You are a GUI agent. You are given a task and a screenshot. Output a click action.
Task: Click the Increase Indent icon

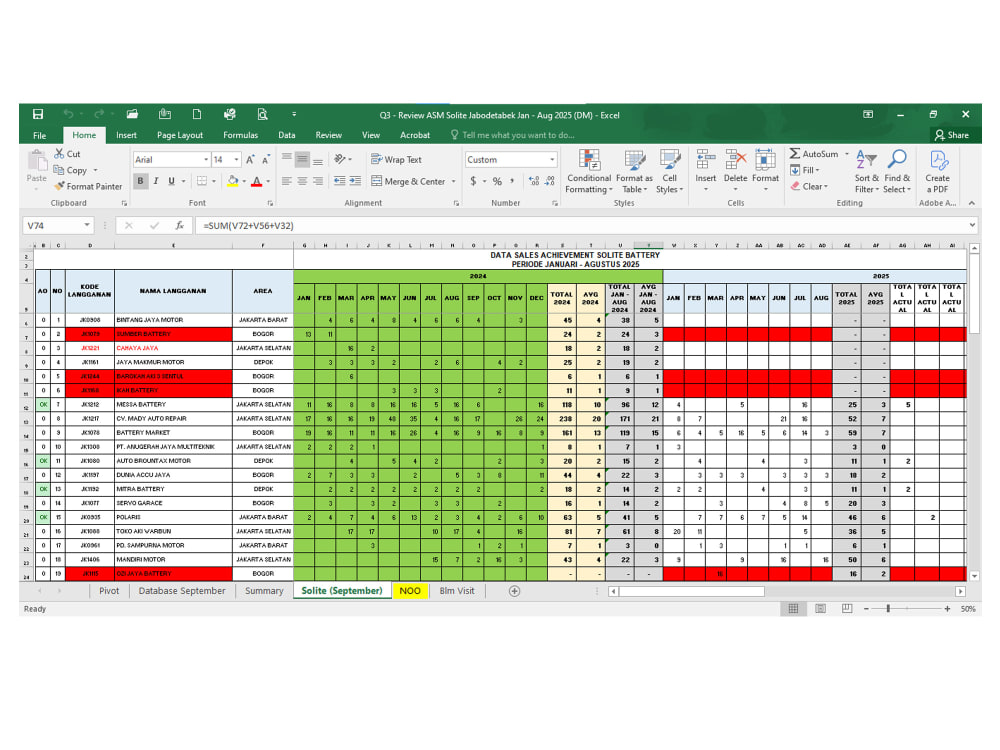(x=355, y=181)
